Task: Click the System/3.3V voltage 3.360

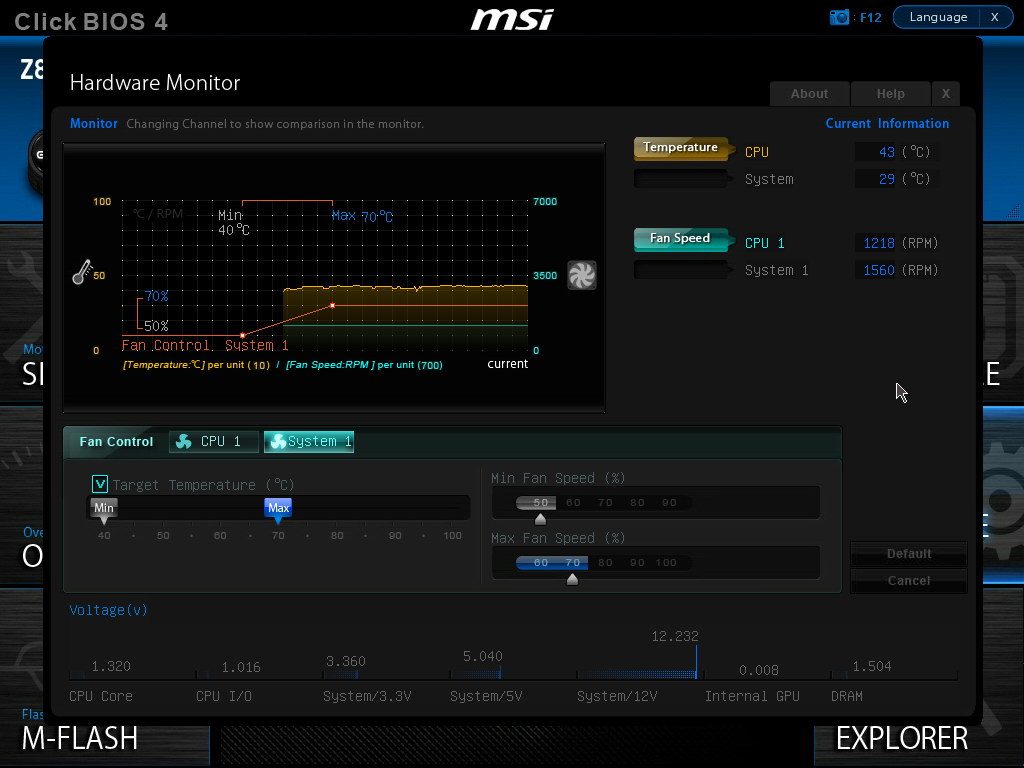Action: 345,661
